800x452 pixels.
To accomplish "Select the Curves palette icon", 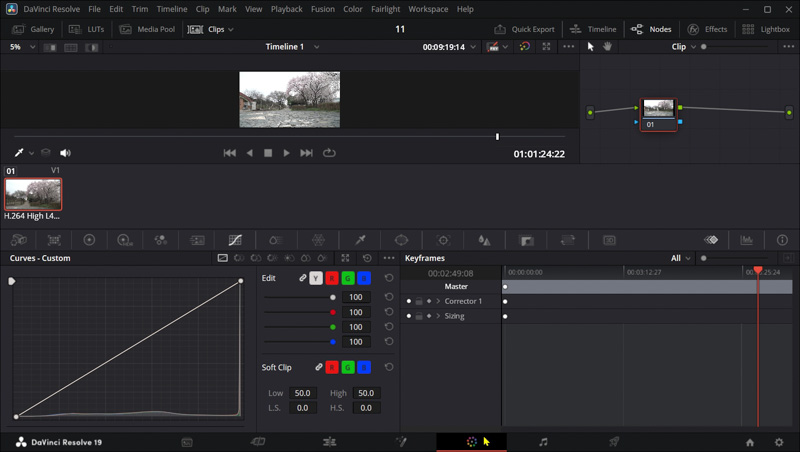I will pyautogui.click(x=235, y=240).
